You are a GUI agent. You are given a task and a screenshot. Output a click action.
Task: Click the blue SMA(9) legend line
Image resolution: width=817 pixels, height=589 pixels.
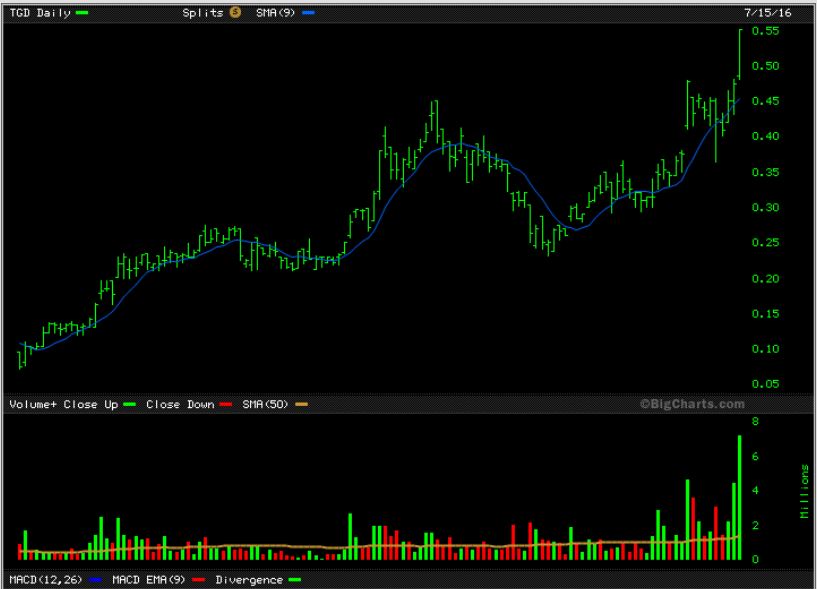(x=308, y=12)
